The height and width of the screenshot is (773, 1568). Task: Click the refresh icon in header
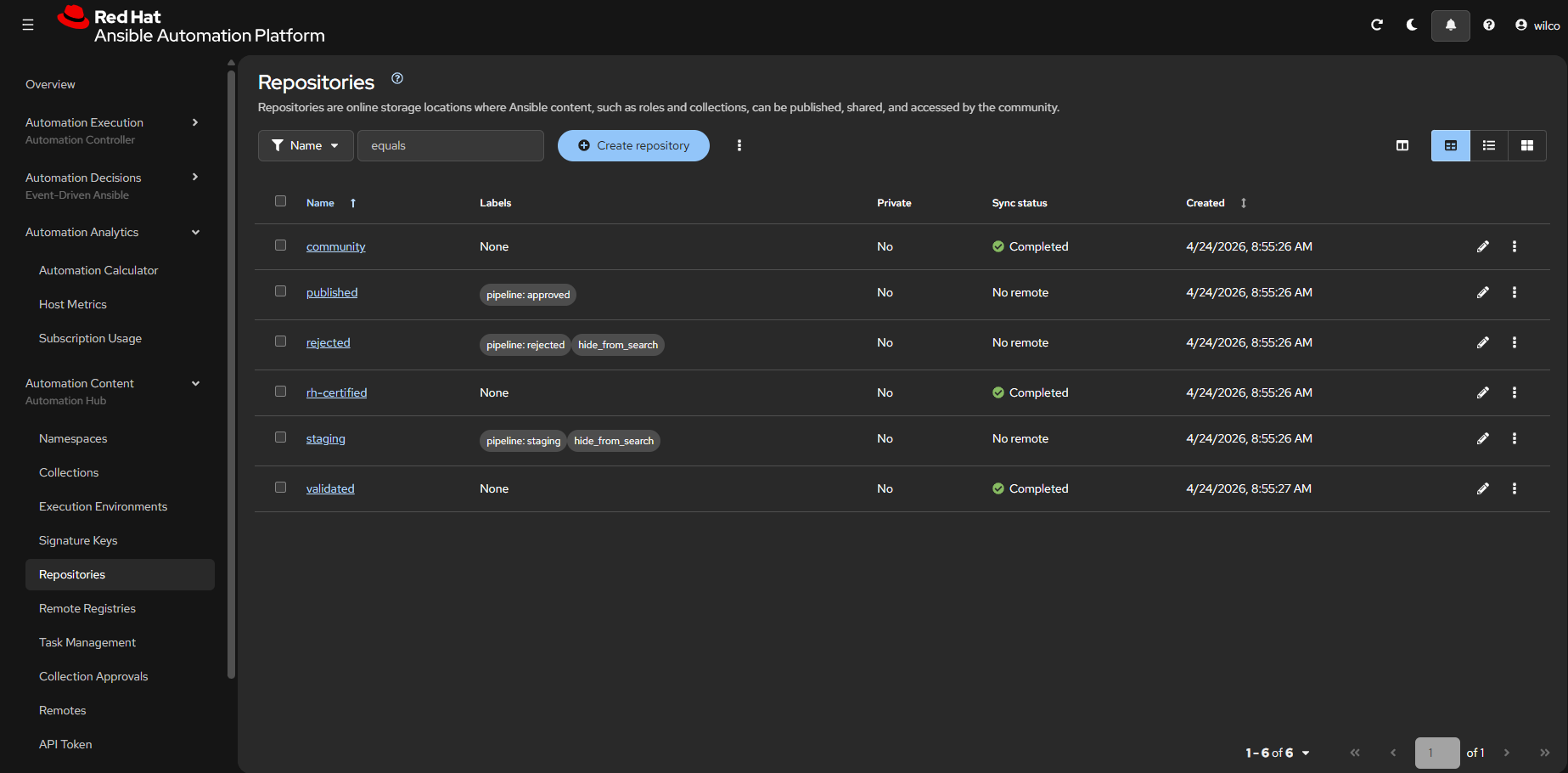(x=1377, y=25)
